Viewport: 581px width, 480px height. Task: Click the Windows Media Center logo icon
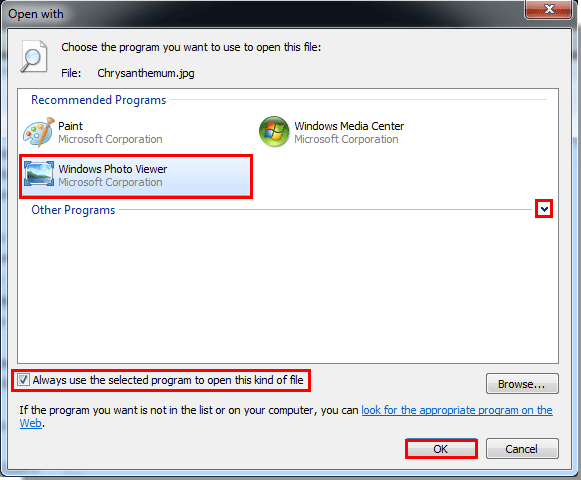pos(274,131)
